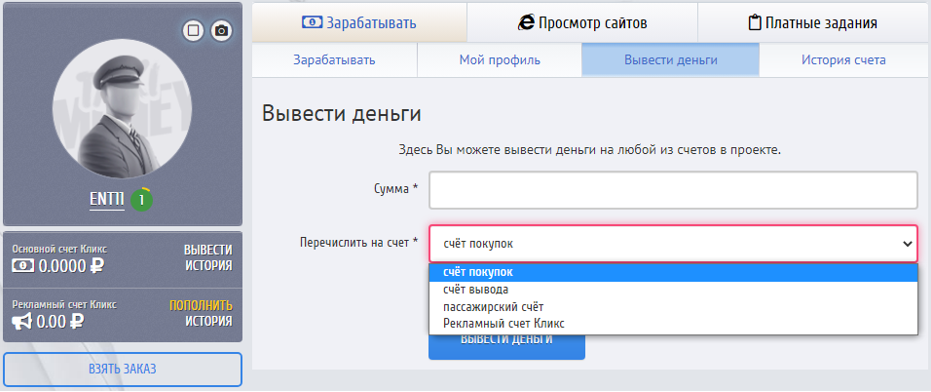This screenshot has width=931, height=392.
Task: Click the 0.00 ₽ advertising balance value
Action: [60, 322]
